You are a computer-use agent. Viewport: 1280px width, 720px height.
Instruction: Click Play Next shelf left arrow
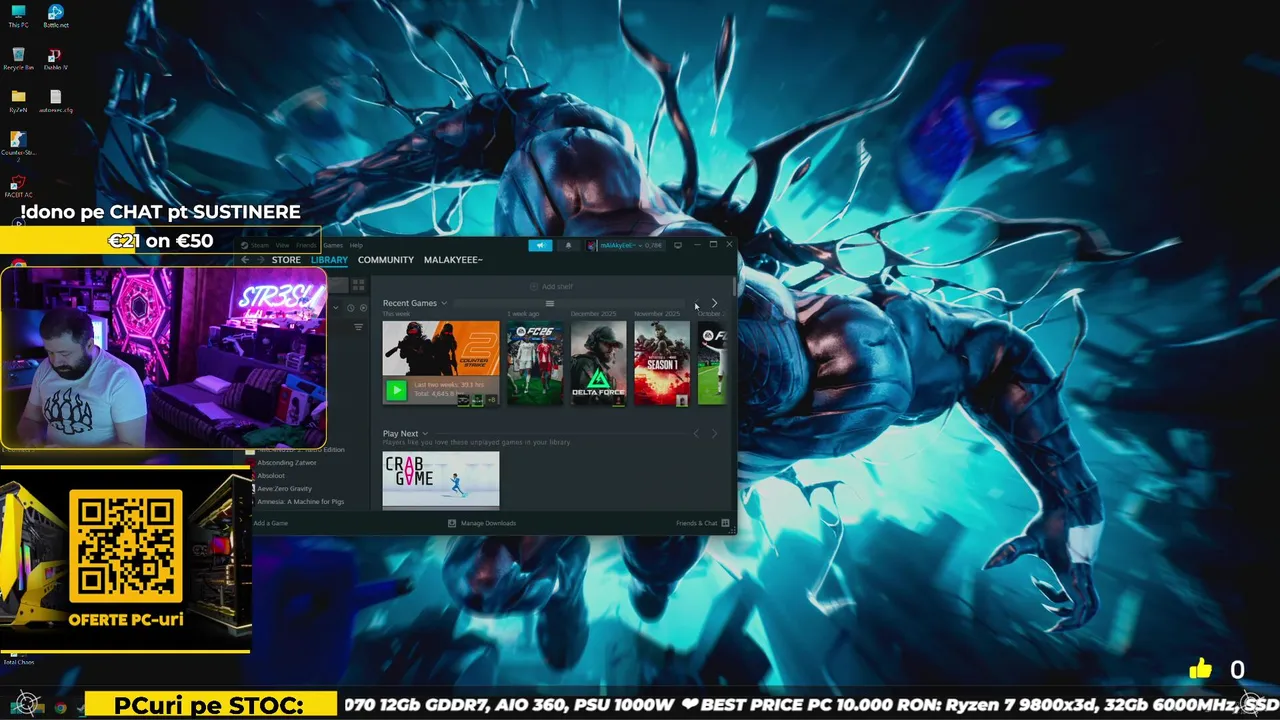tap(697, 434)
